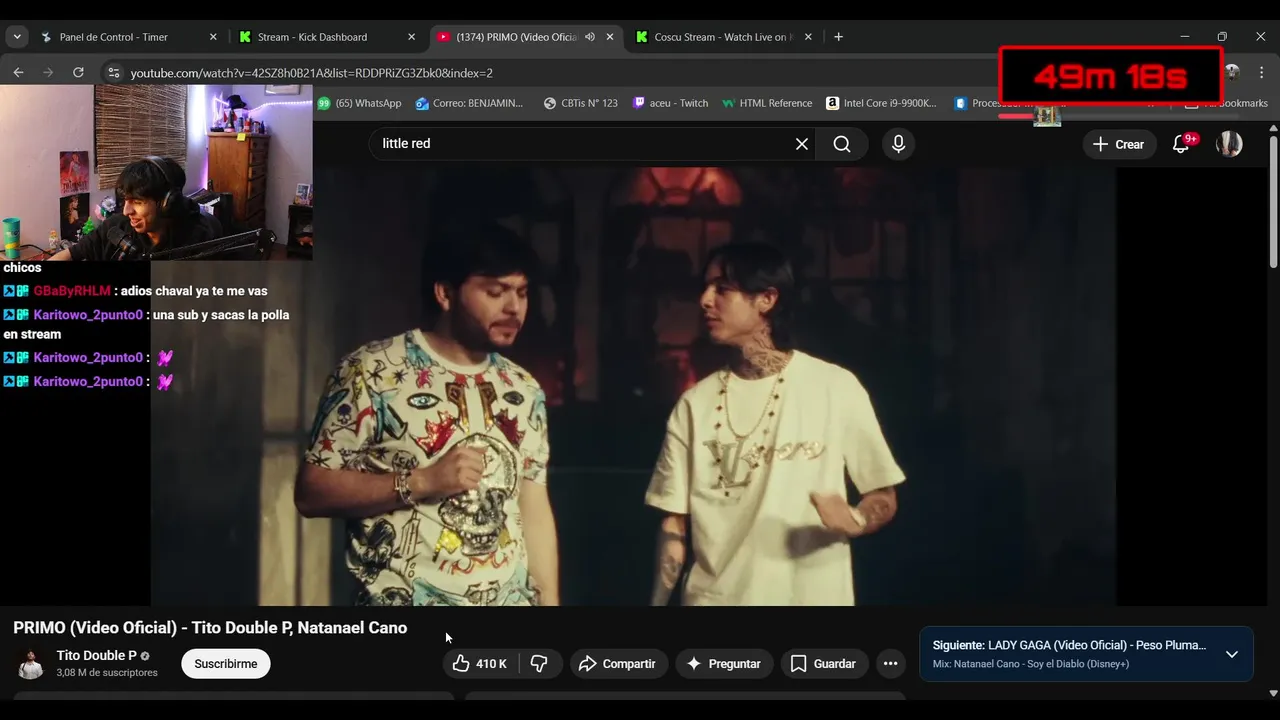Close the PRIMO YouTube tab

[x=610, y=37]
